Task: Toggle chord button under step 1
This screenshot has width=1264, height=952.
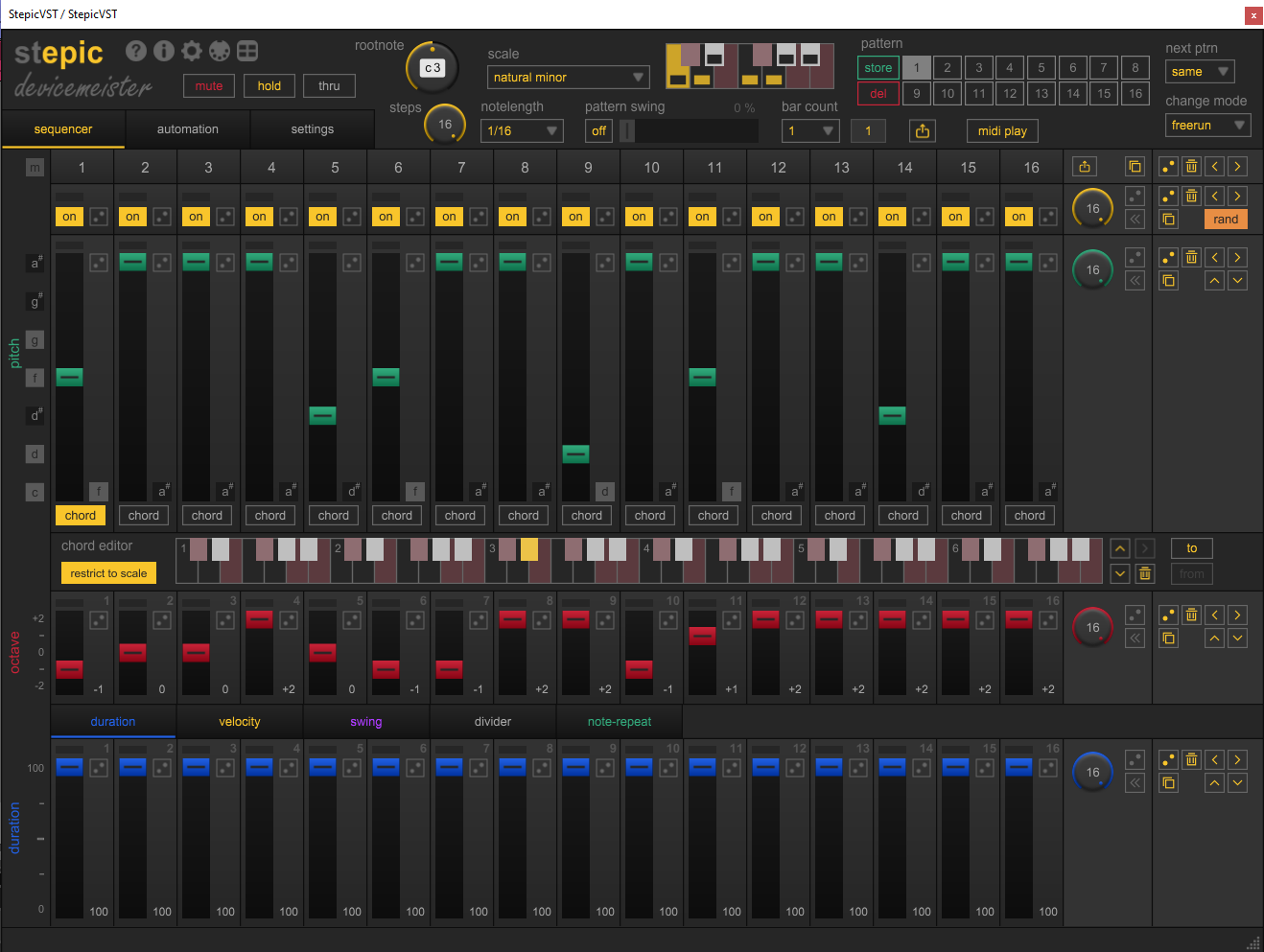Action: pos(81,516)
